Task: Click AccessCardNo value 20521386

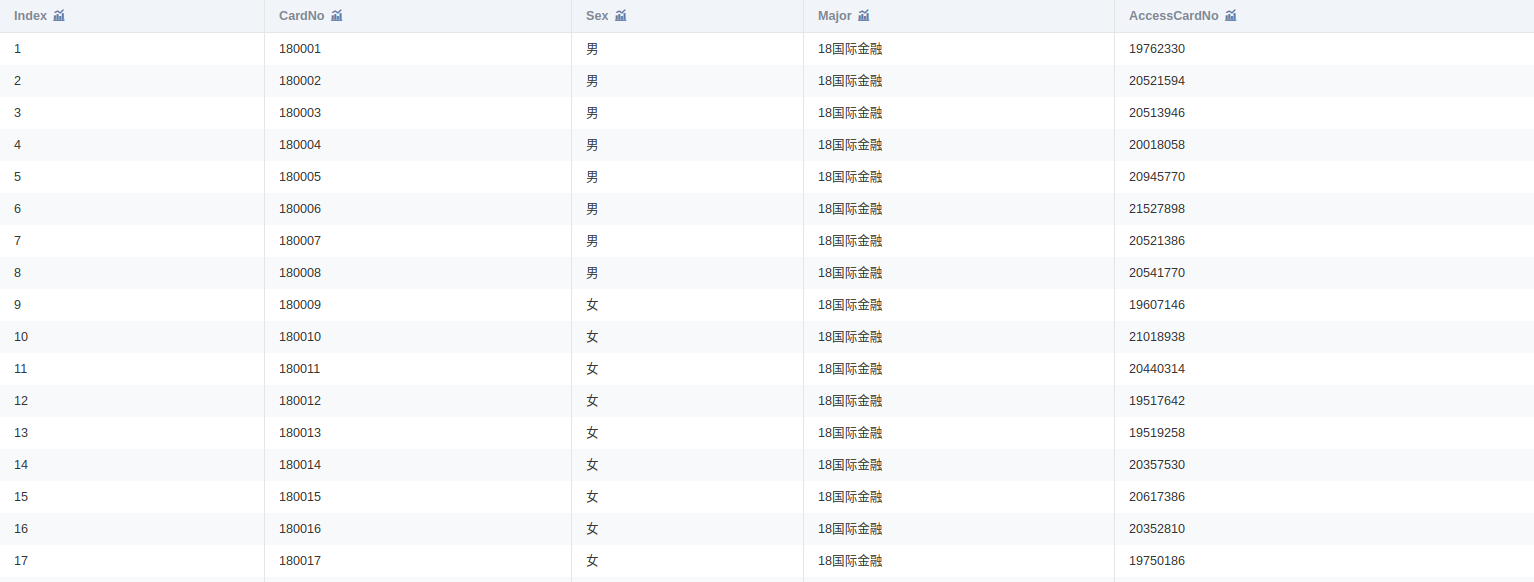Action: [x=1157, y=241]
